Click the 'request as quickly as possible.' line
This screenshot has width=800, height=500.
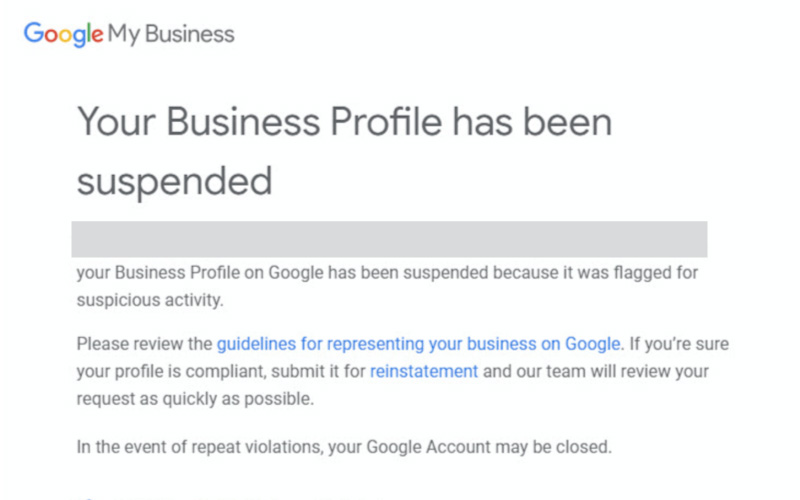click(195, 398)
